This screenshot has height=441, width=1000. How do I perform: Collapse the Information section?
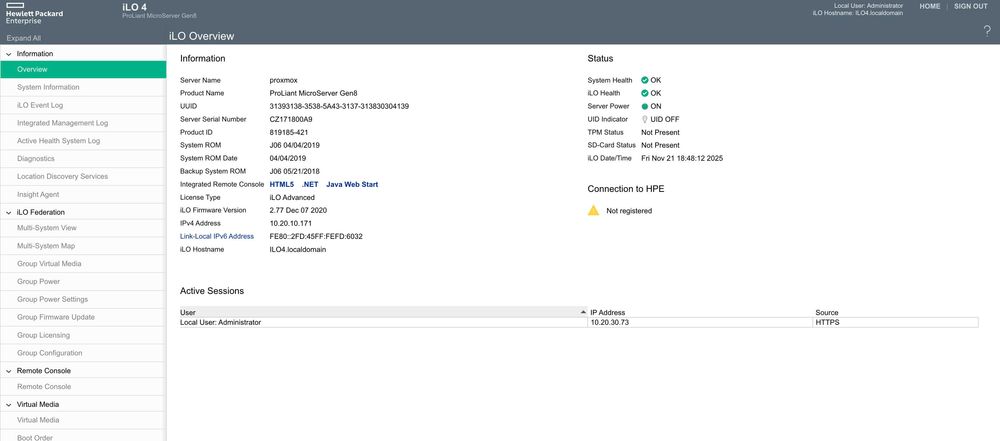(8, 54)
